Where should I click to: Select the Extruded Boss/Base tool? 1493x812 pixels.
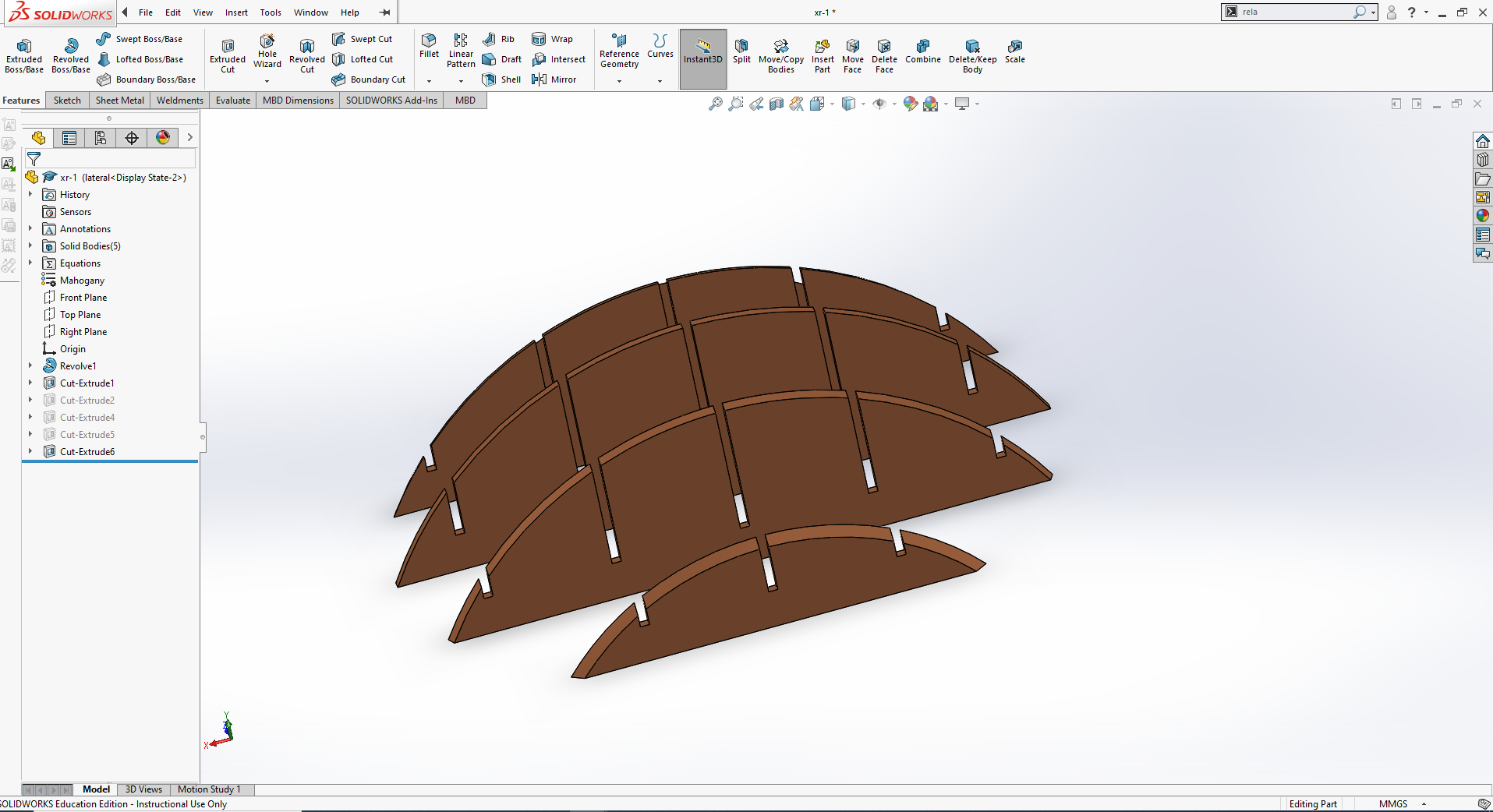[24, 56]
